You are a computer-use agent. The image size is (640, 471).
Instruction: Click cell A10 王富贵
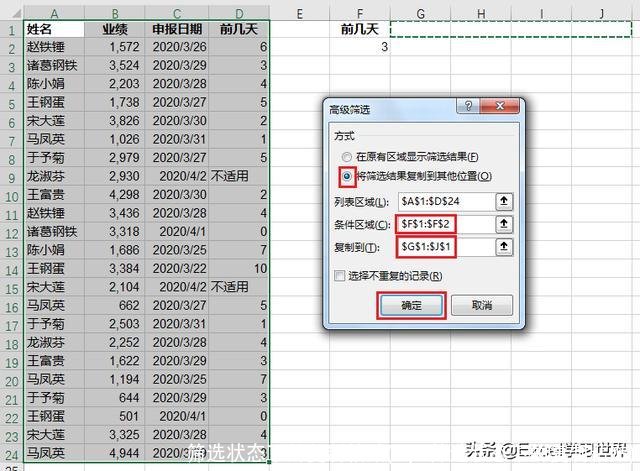[54, 195]
